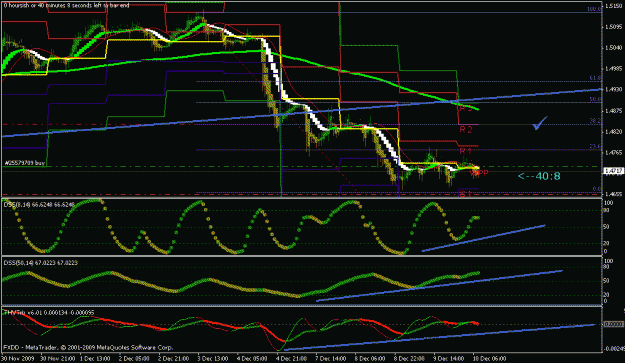
Task: Click the 1.5150 price axis label
Action: pos(614,6)
